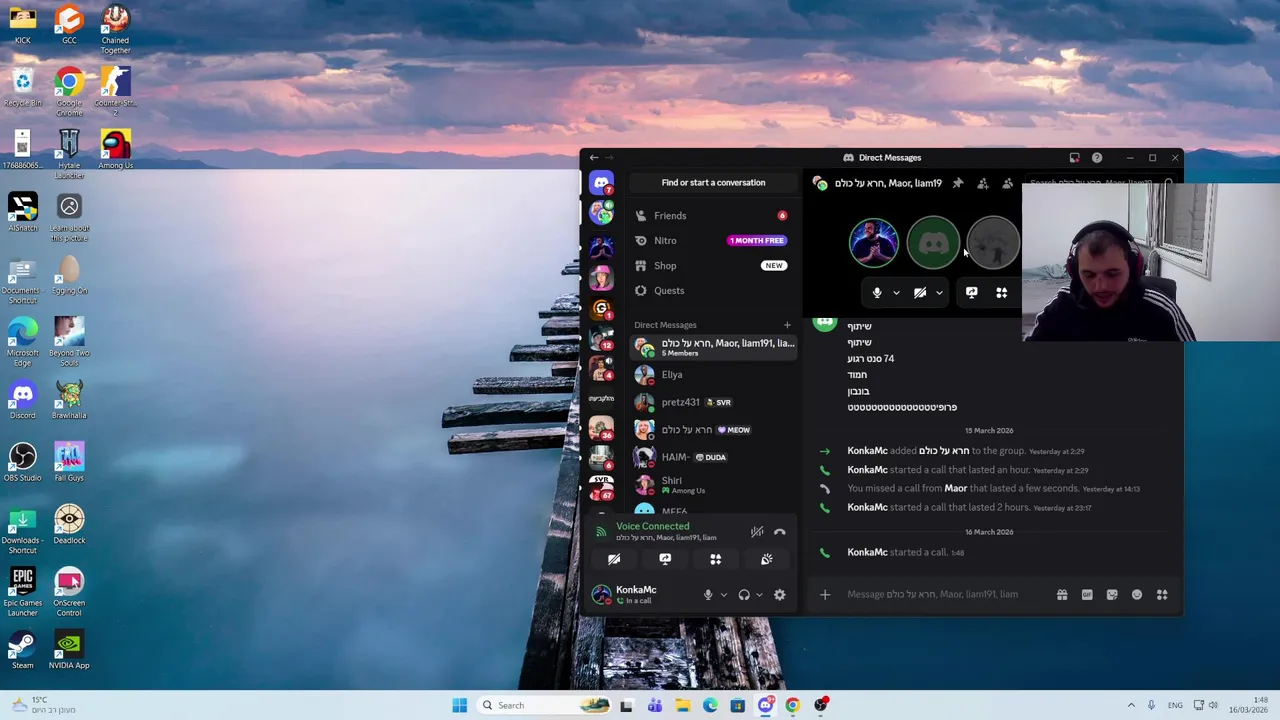1280x720 pixels.
Task: Open the Shop page
Action: (713, 265)
